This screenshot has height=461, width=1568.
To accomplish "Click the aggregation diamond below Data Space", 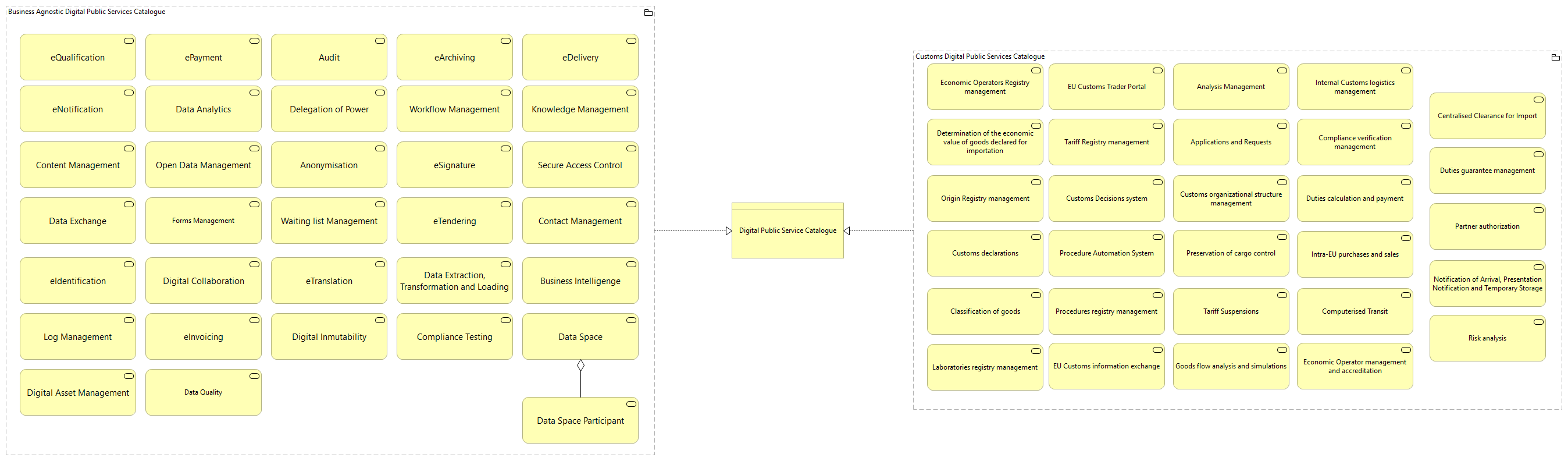I will coord(580,366).
